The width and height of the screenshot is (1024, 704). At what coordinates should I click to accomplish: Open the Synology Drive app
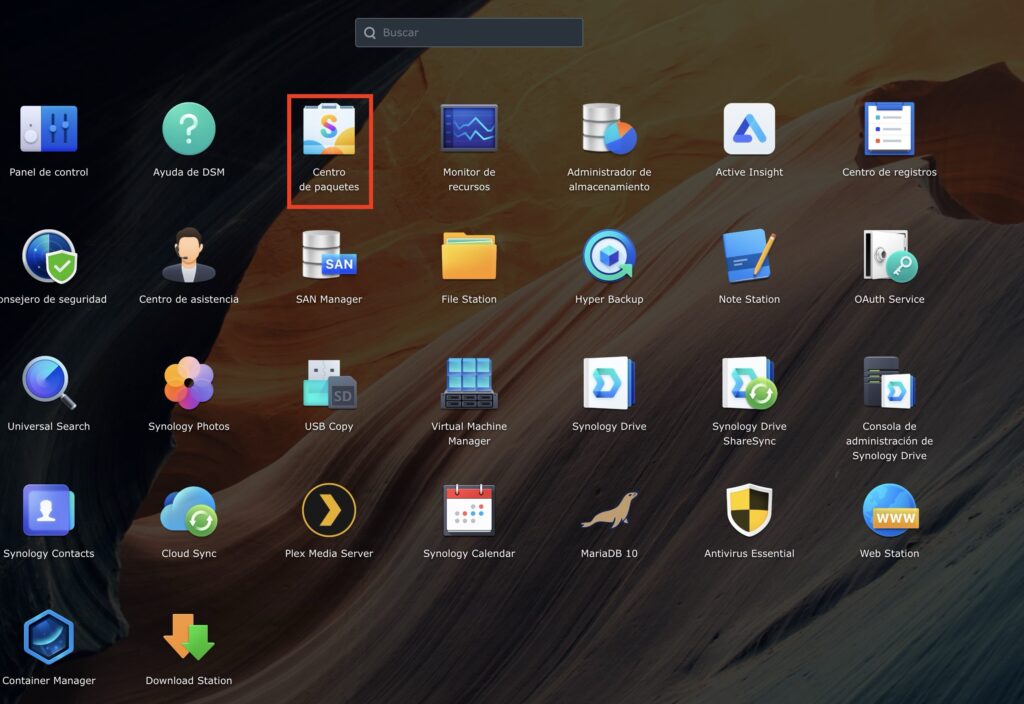609,383
